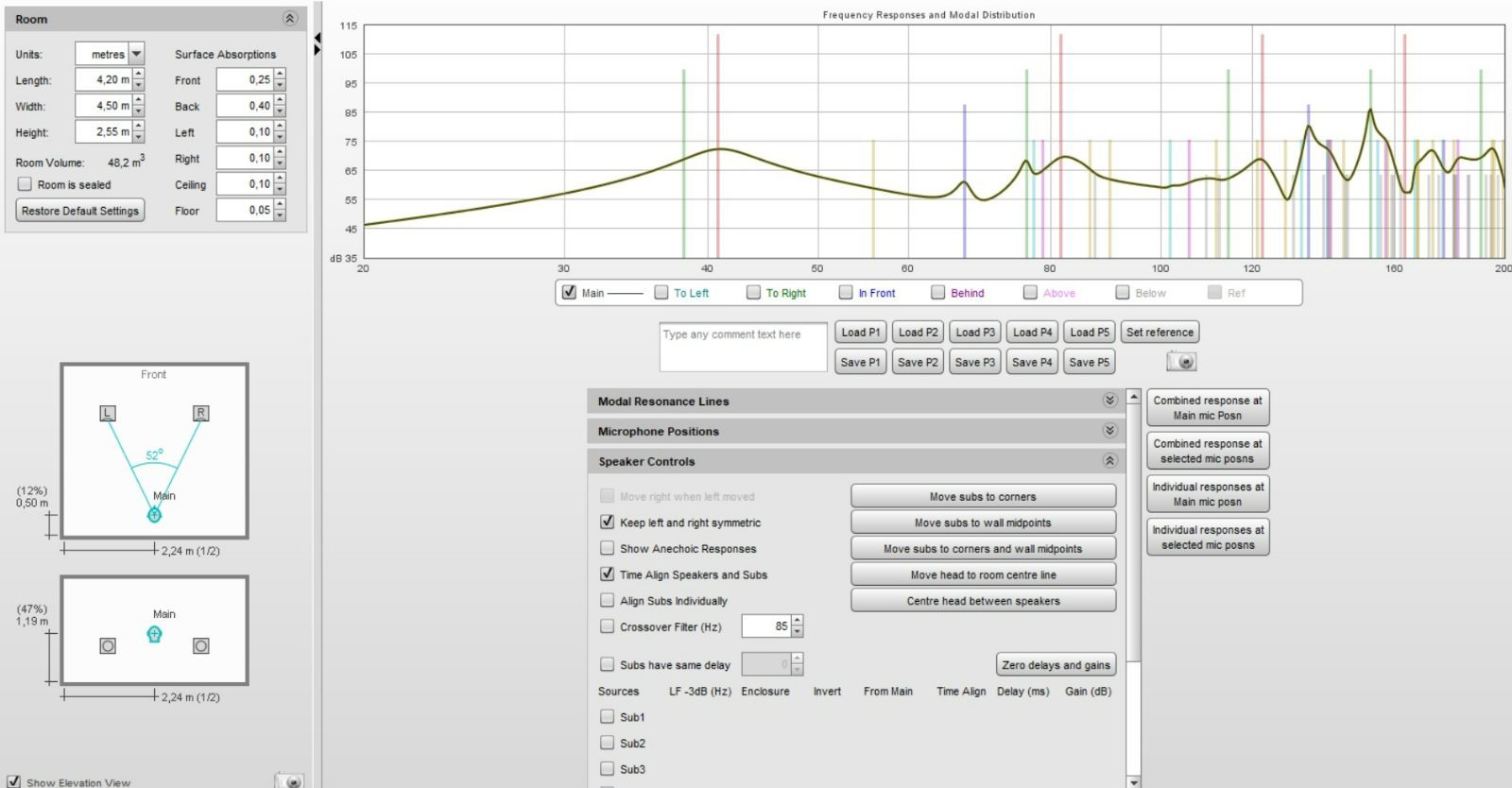Click Move head to room centre line
The width and height of the screenshot is (1512, 788).
983,574
